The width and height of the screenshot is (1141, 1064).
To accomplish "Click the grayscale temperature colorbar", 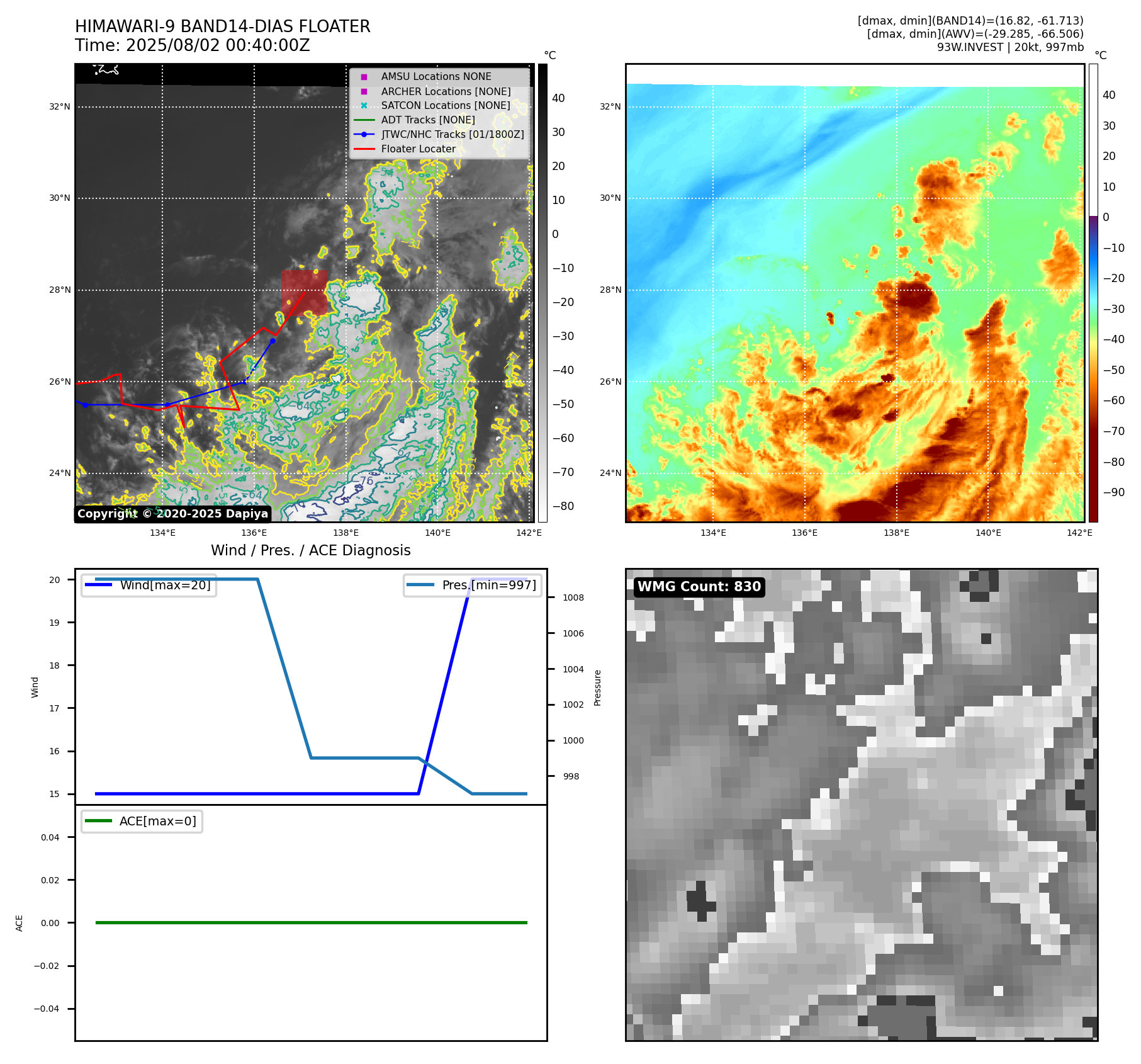I will pos(542,293).
